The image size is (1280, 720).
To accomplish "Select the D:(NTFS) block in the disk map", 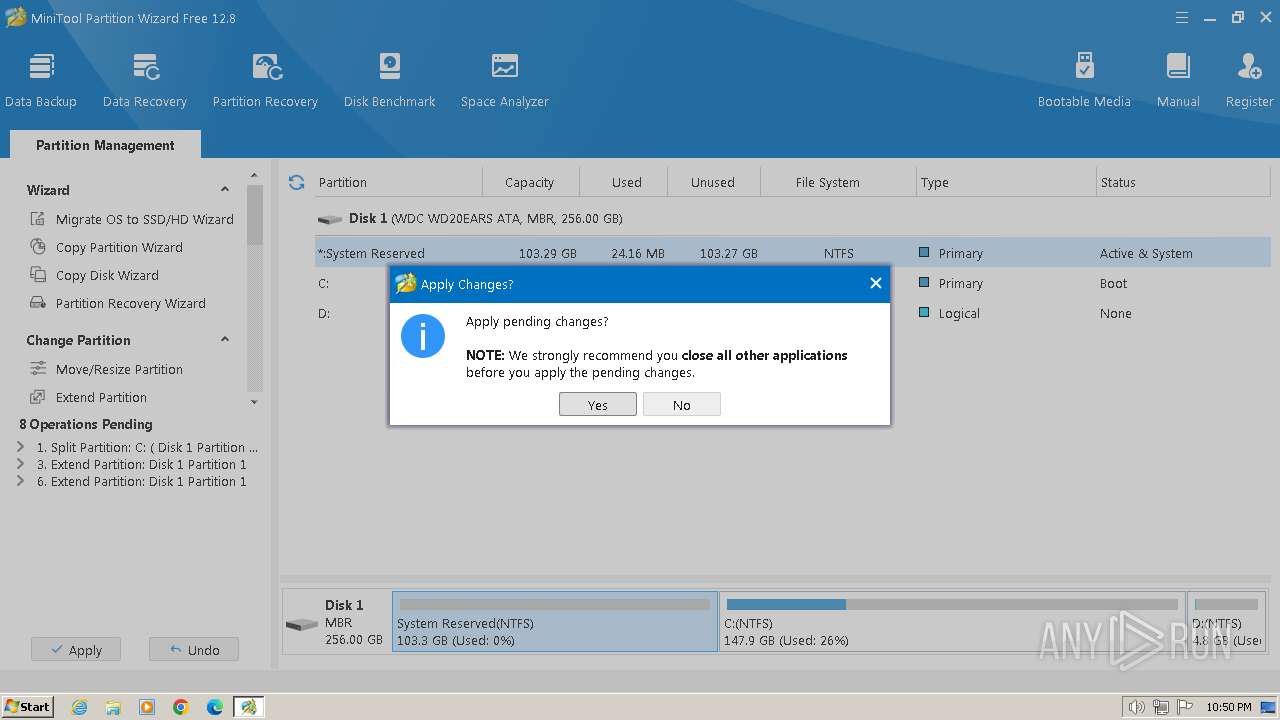I will tap(1226, 622).
